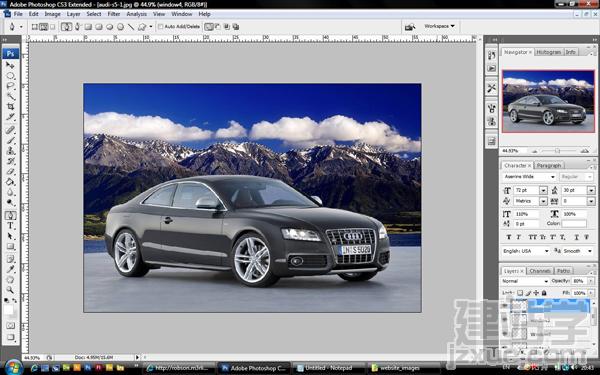Click the zoom percentage field in the status bar
Image resolution: width=600 pixels, height=375 pixels.
pos(32,357)
